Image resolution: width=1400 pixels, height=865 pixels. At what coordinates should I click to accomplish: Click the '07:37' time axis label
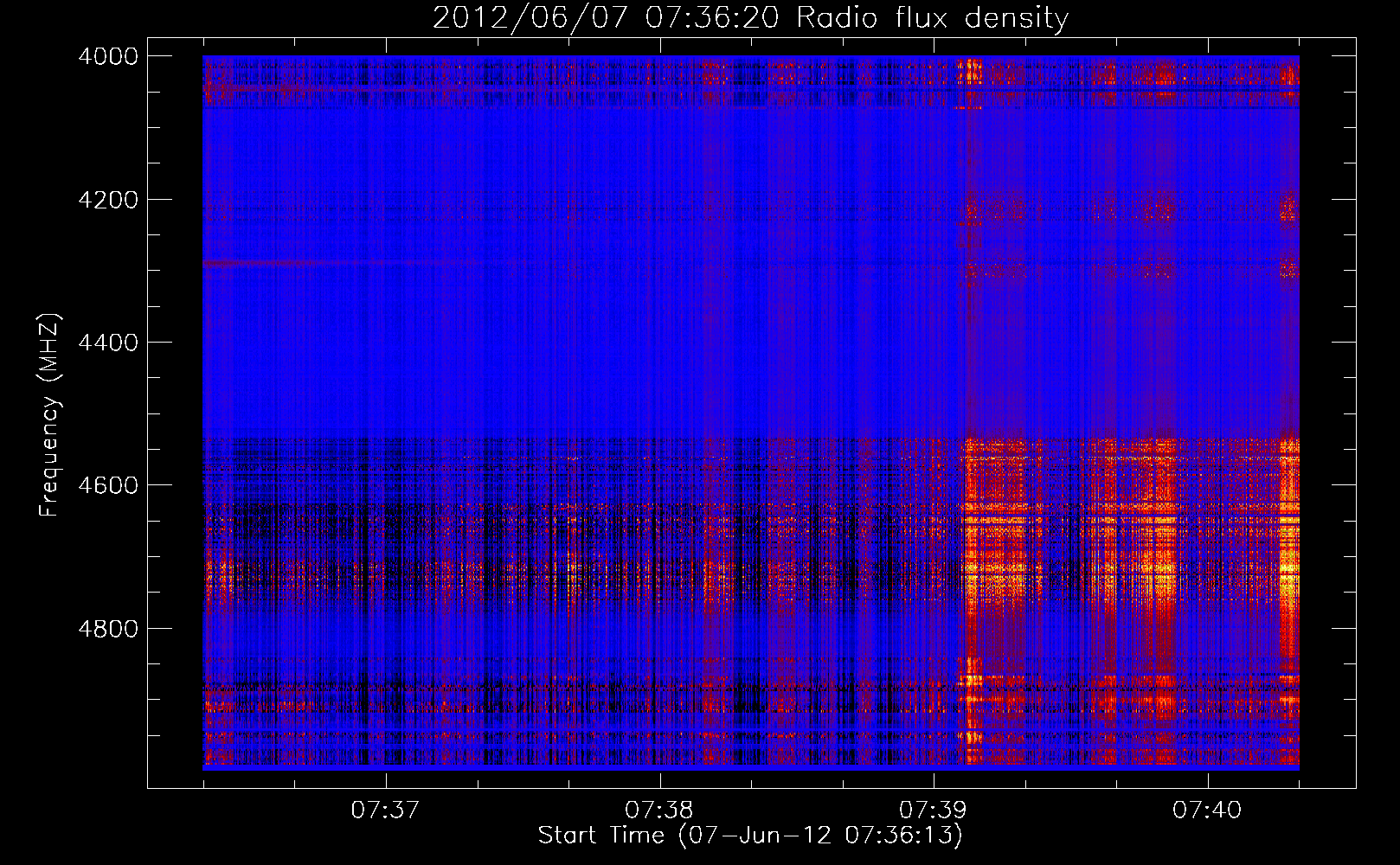[385, 811]
